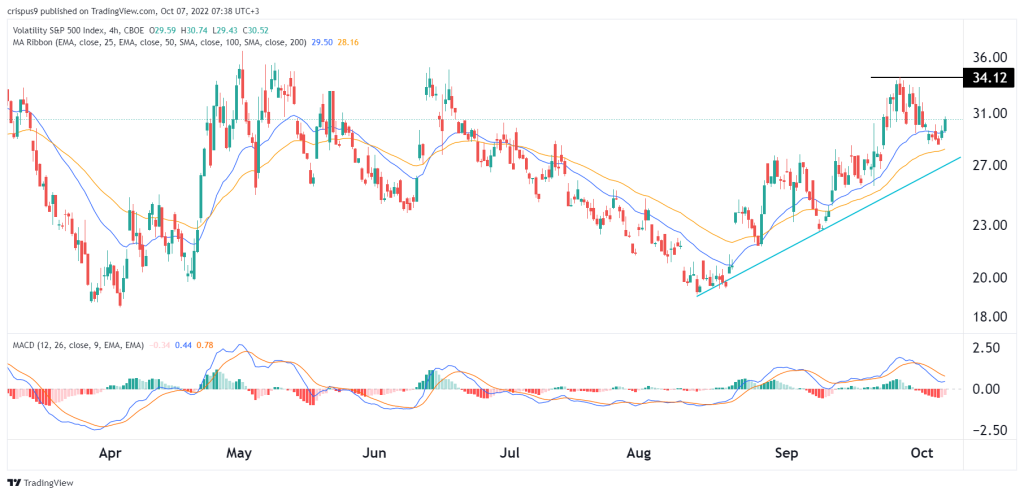Click the 34.12 price label

(x=989, y=78)
